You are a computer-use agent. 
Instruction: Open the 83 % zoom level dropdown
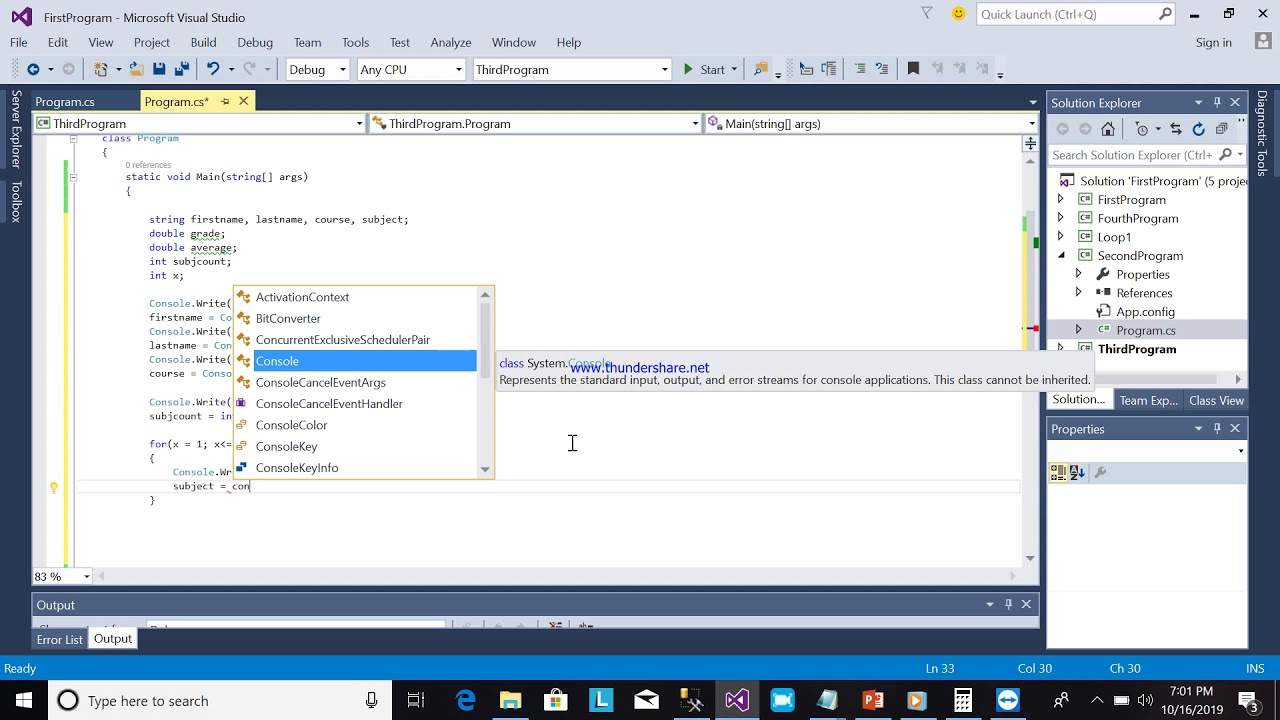coord(87,576)
